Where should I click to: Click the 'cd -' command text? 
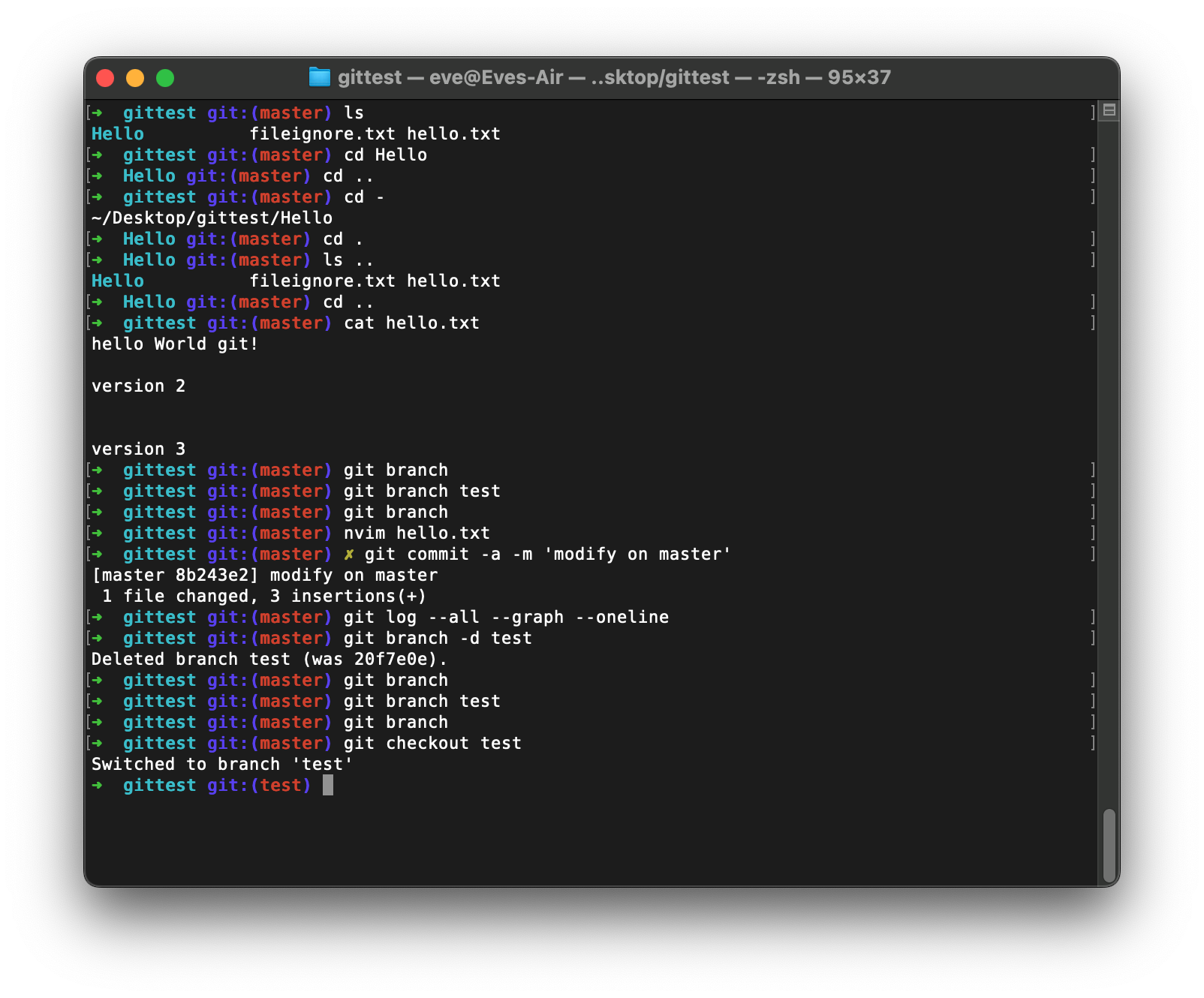[364, 197]
